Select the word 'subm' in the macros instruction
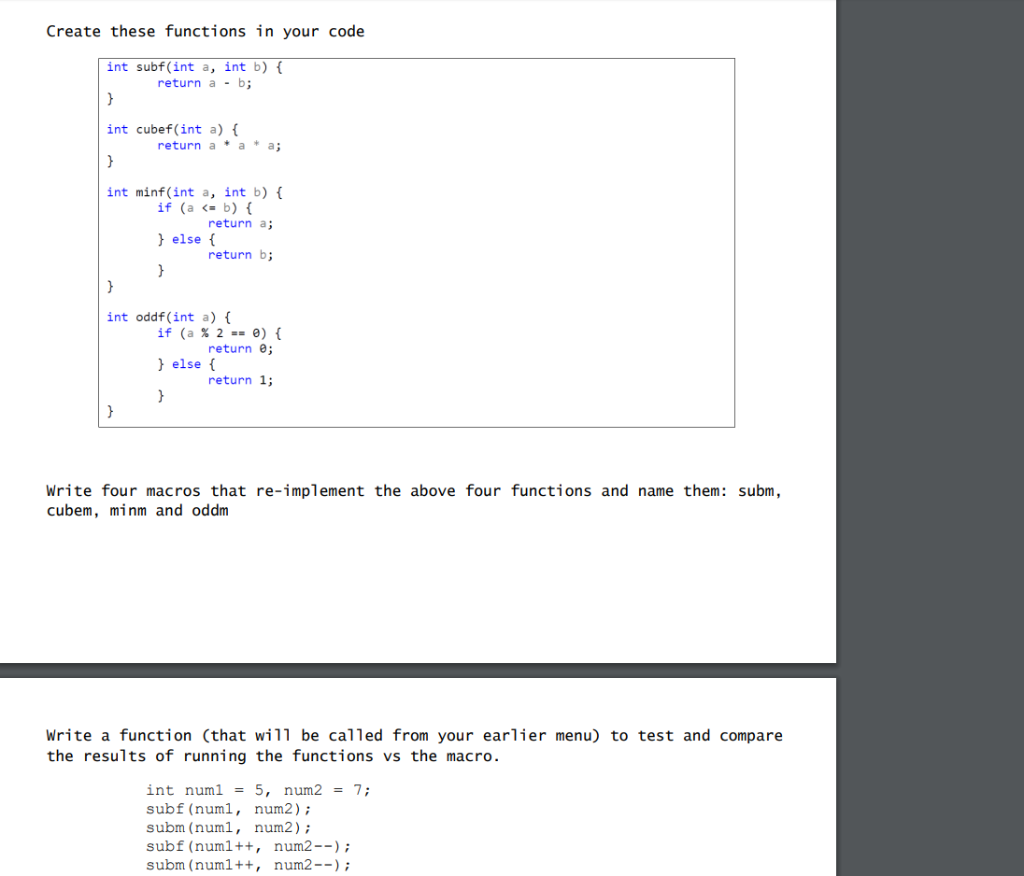Viewport: 1024px width, 876px height. [x=759, y=490]
